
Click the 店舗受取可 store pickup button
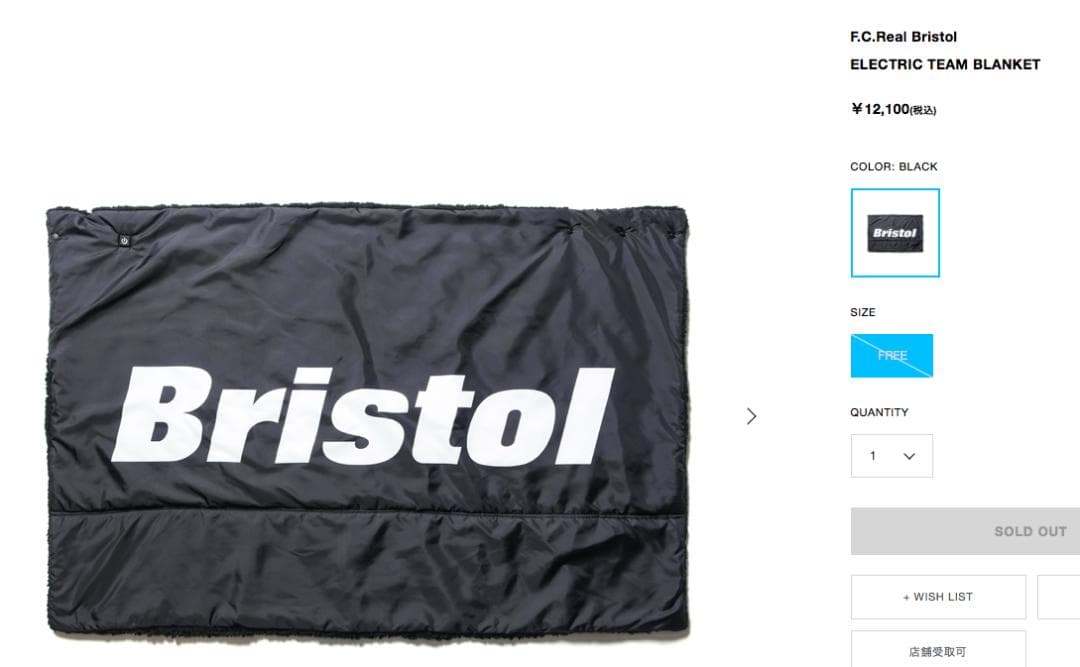938,649
